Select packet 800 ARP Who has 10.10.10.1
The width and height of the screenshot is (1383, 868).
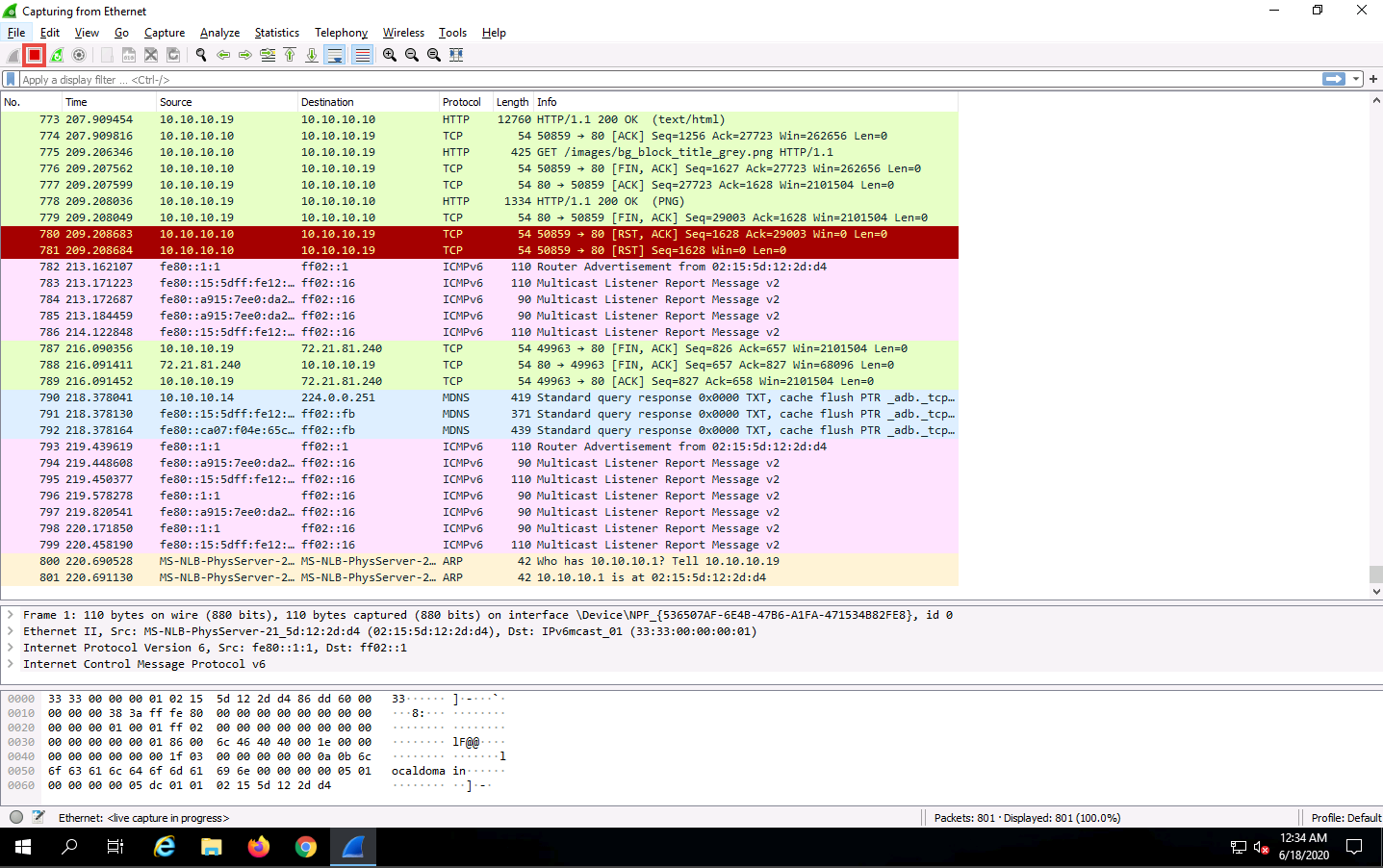479,561
